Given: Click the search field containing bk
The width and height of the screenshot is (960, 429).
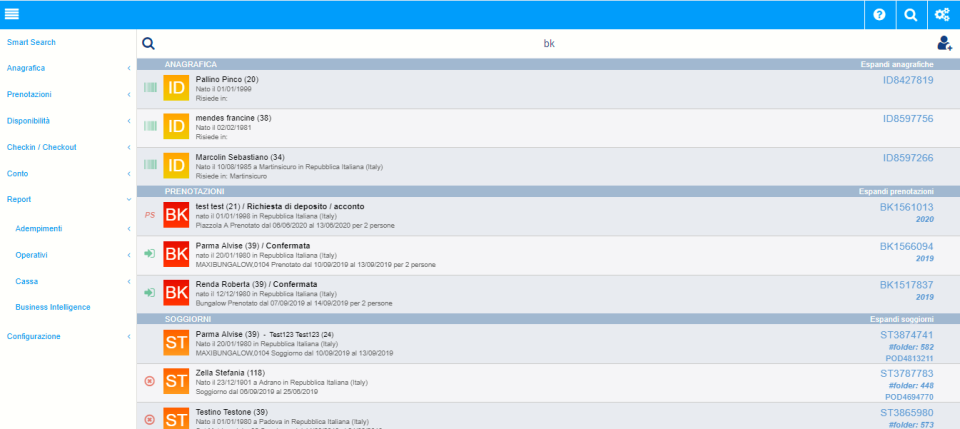Looking at the screenshot, I should click(x=549, y=44).
